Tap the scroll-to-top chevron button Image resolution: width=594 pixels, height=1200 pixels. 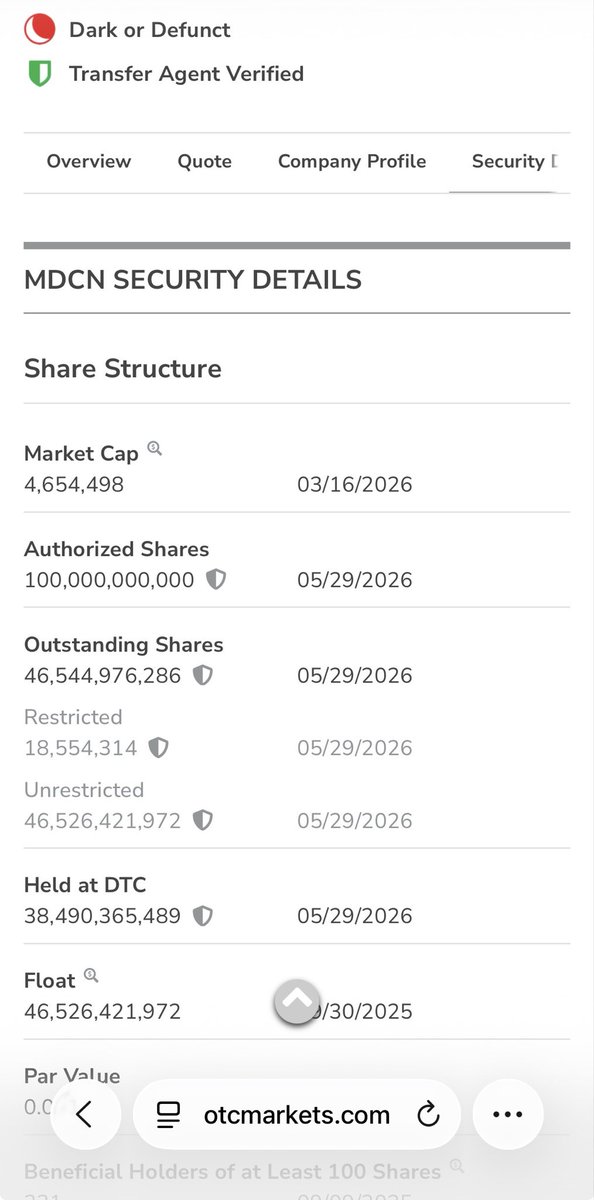297,1001
